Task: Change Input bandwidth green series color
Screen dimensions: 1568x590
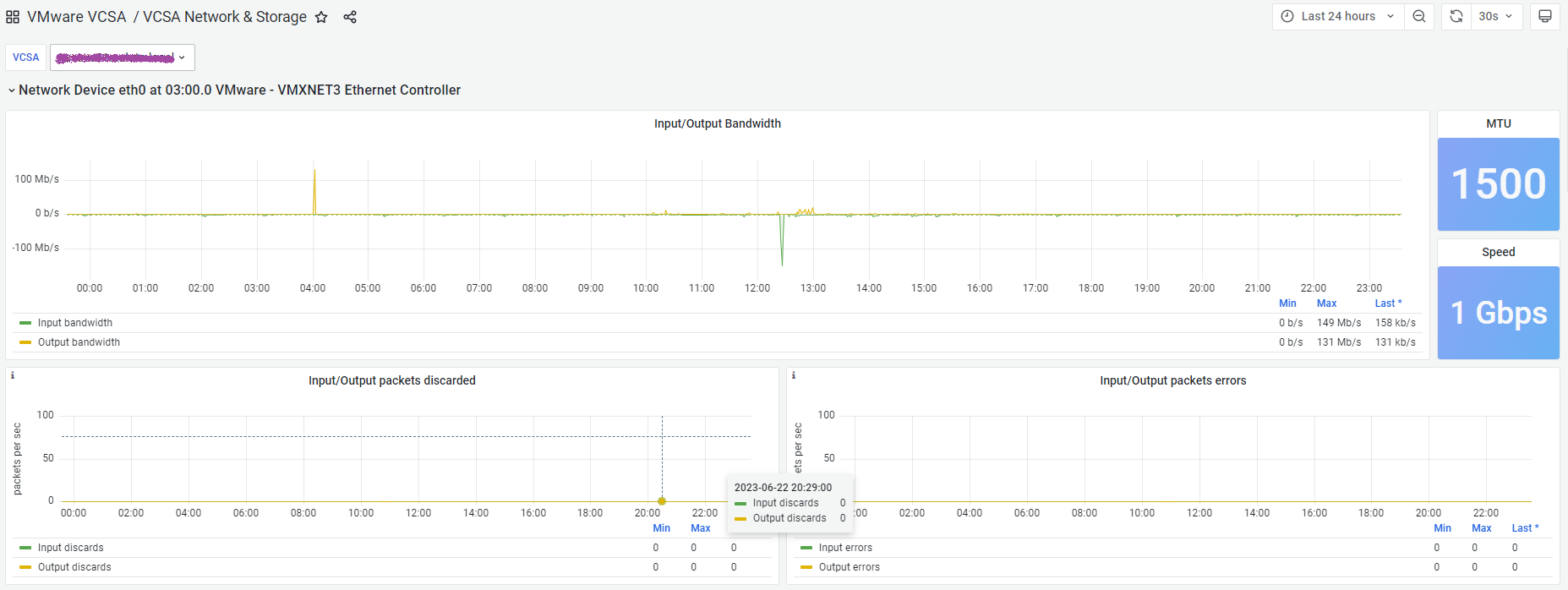Action: tap(25, 323)
